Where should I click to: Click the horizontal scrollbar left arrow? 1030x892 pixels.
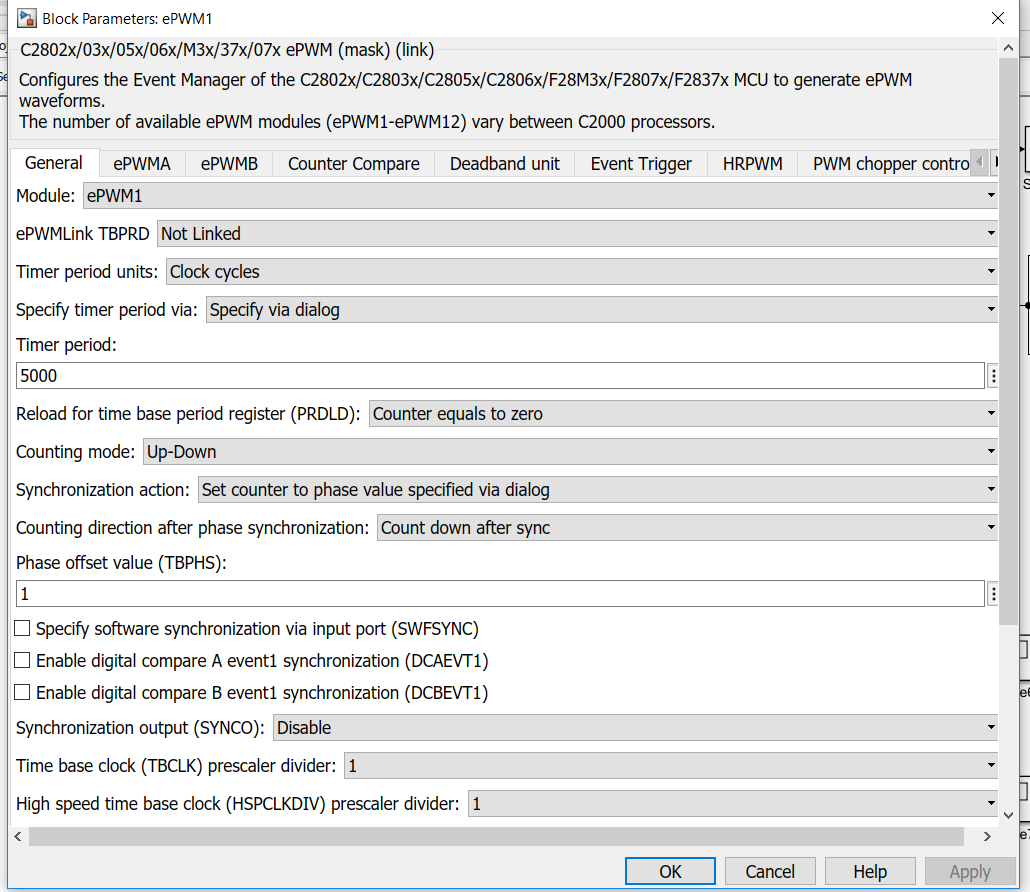point(18,836)
